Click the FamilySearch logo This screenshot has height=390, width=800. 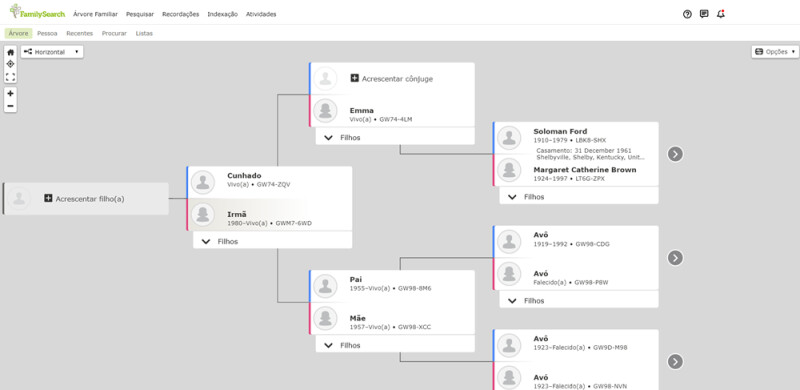point(37,12)
